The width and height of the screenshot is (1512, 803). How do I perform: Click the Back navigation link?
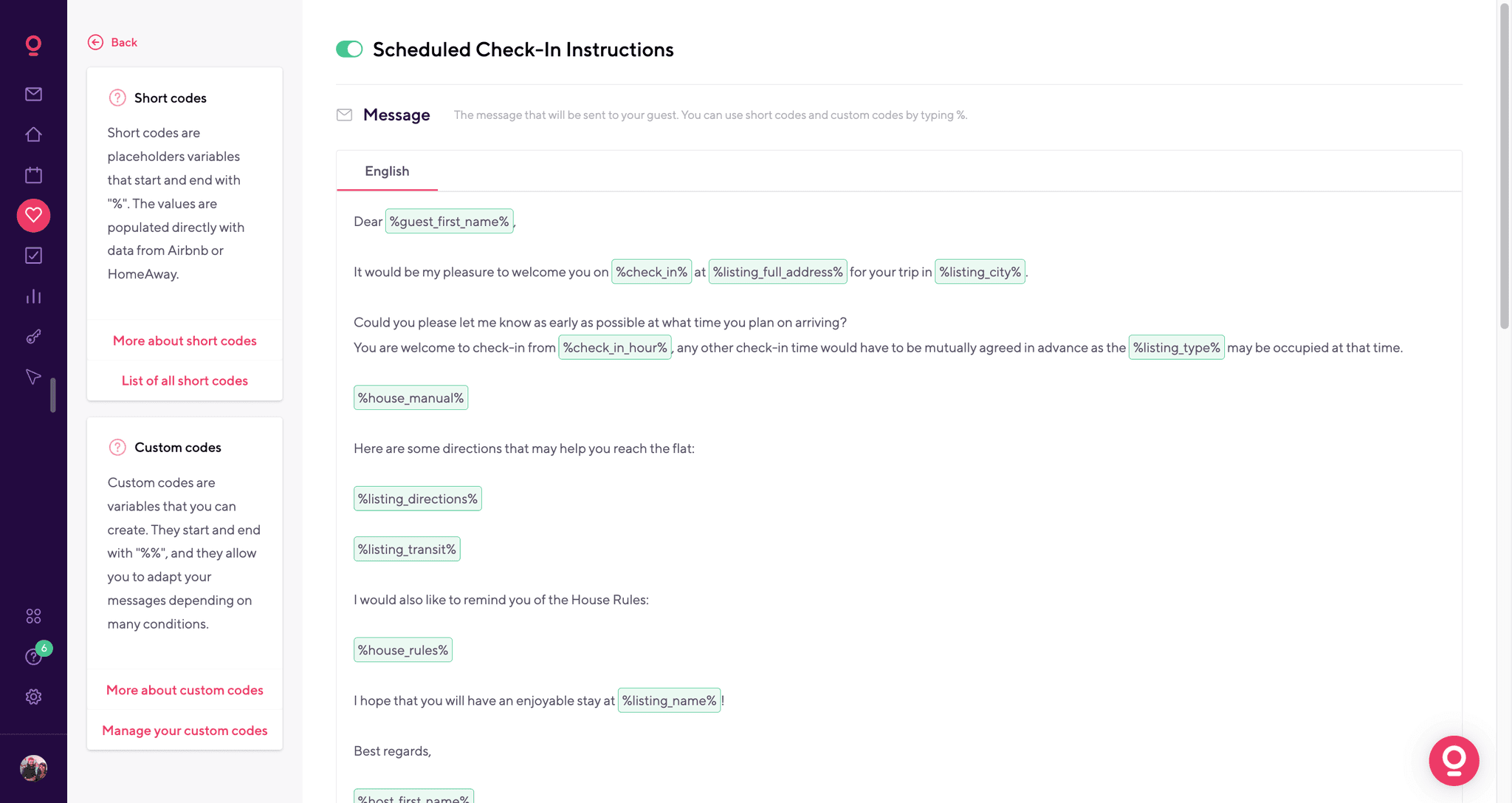tap(112, 42)
